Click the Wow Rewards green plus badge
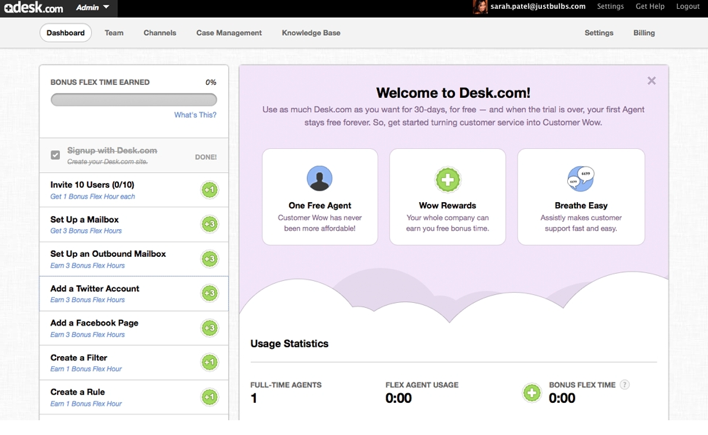Image resolution: width=708 pixels, height=435 pixels. (447, 179)
